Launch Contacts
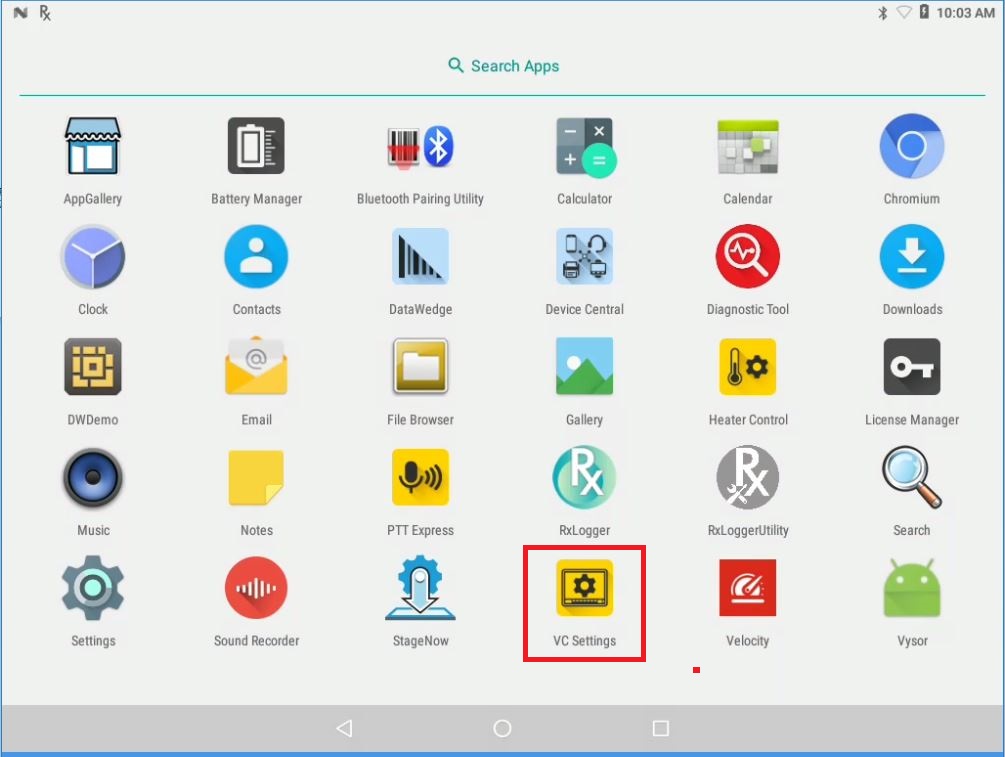Screen dimensions: 1005x757 [x=256, y=256]
